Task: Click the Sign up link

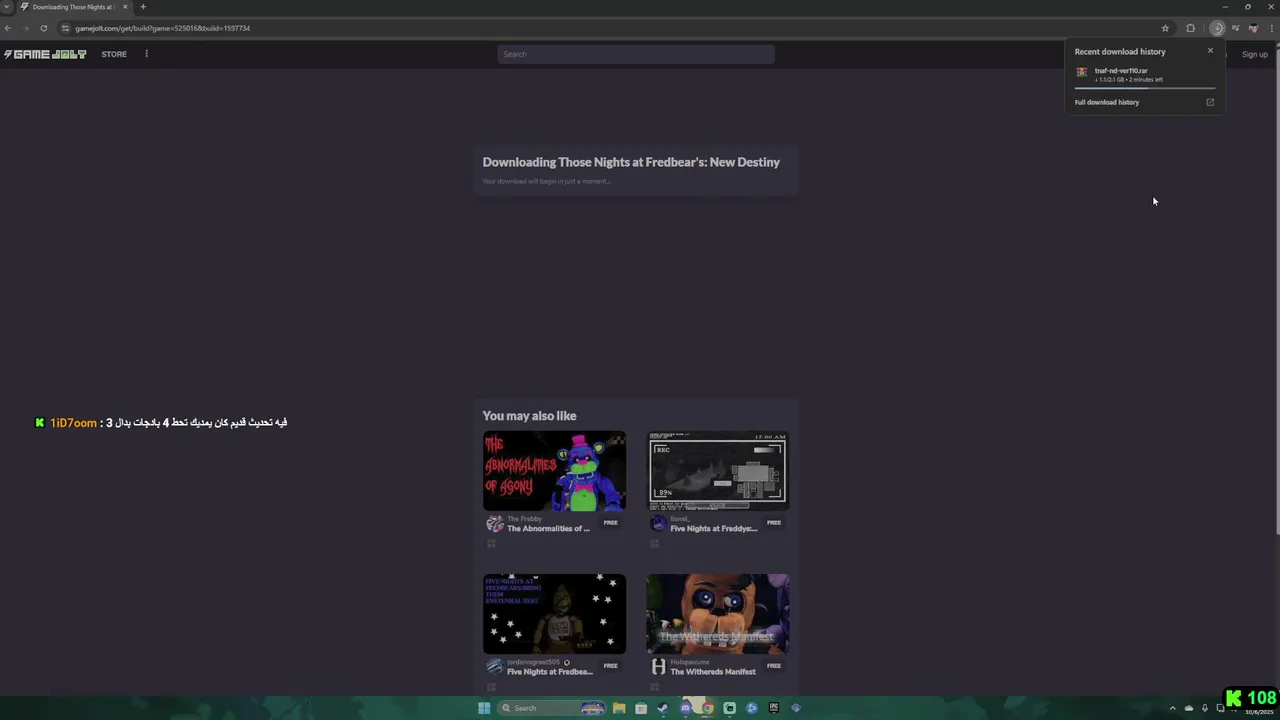Action: [x=1255, y=54]
